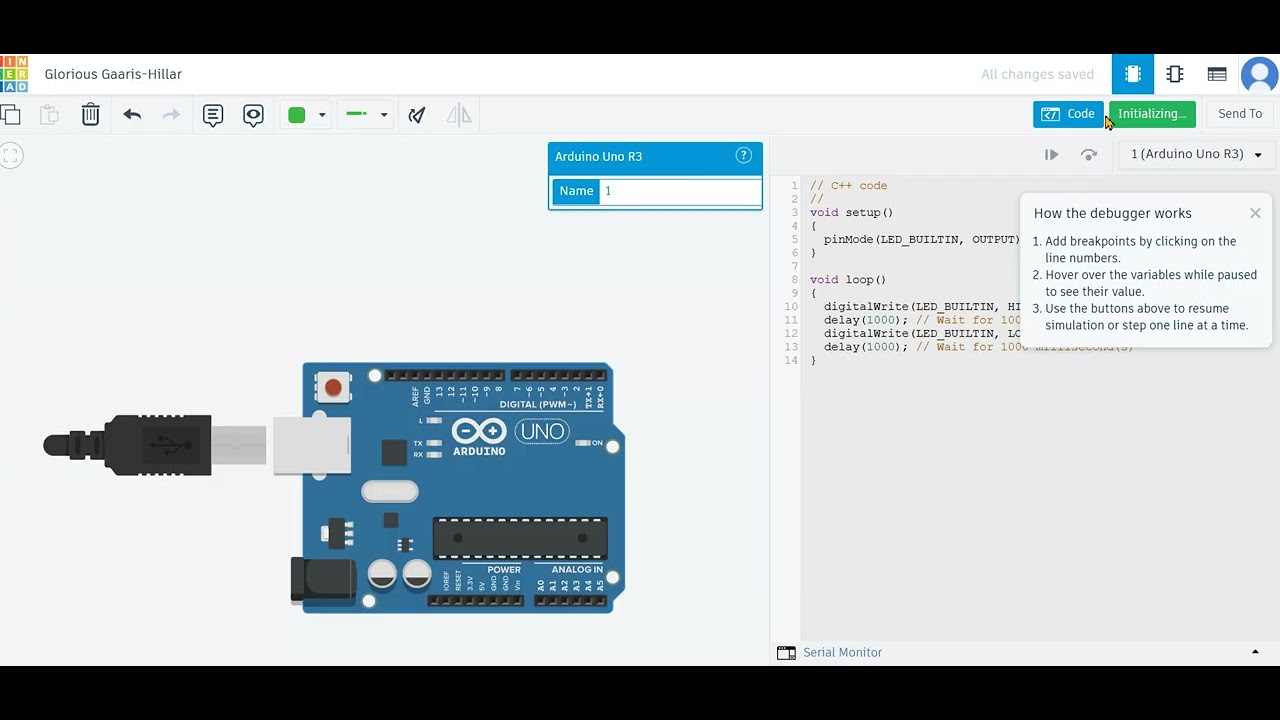Click the rotate tool icon
This screenshot has width=1280, height=720.
tap(417, 115)
